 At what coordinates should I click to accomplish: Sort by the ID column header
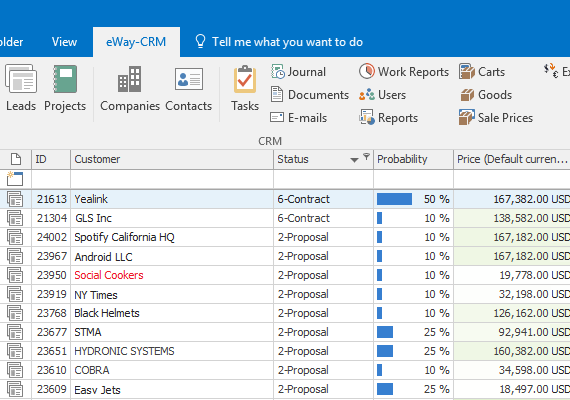[x=51, y=159]
